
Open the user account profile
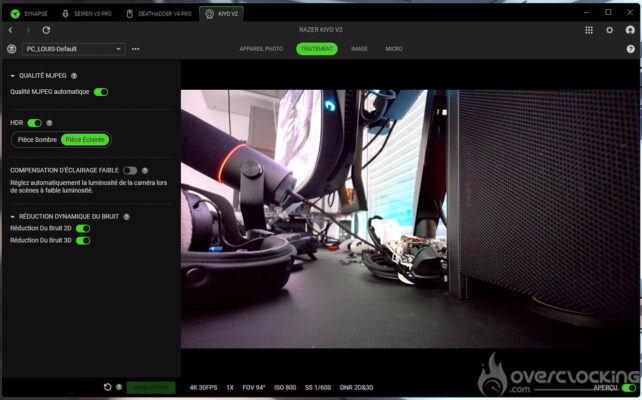tap(630, 30)
